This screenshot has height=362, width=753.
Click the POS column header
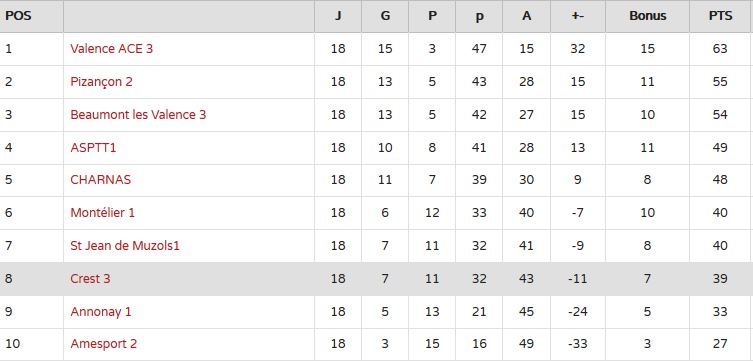click(x=18, y=16)
